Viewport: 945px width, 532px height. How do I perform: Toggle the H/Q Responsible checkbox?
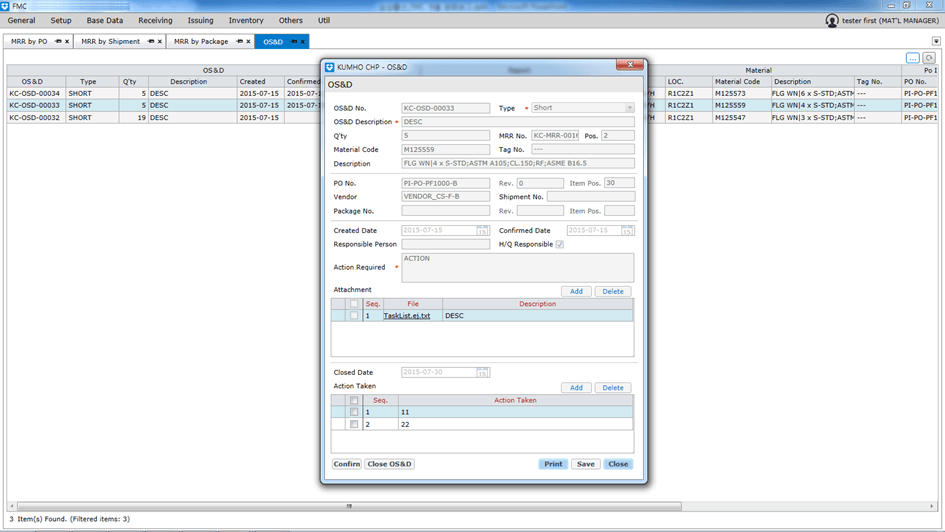pos(559,245)
